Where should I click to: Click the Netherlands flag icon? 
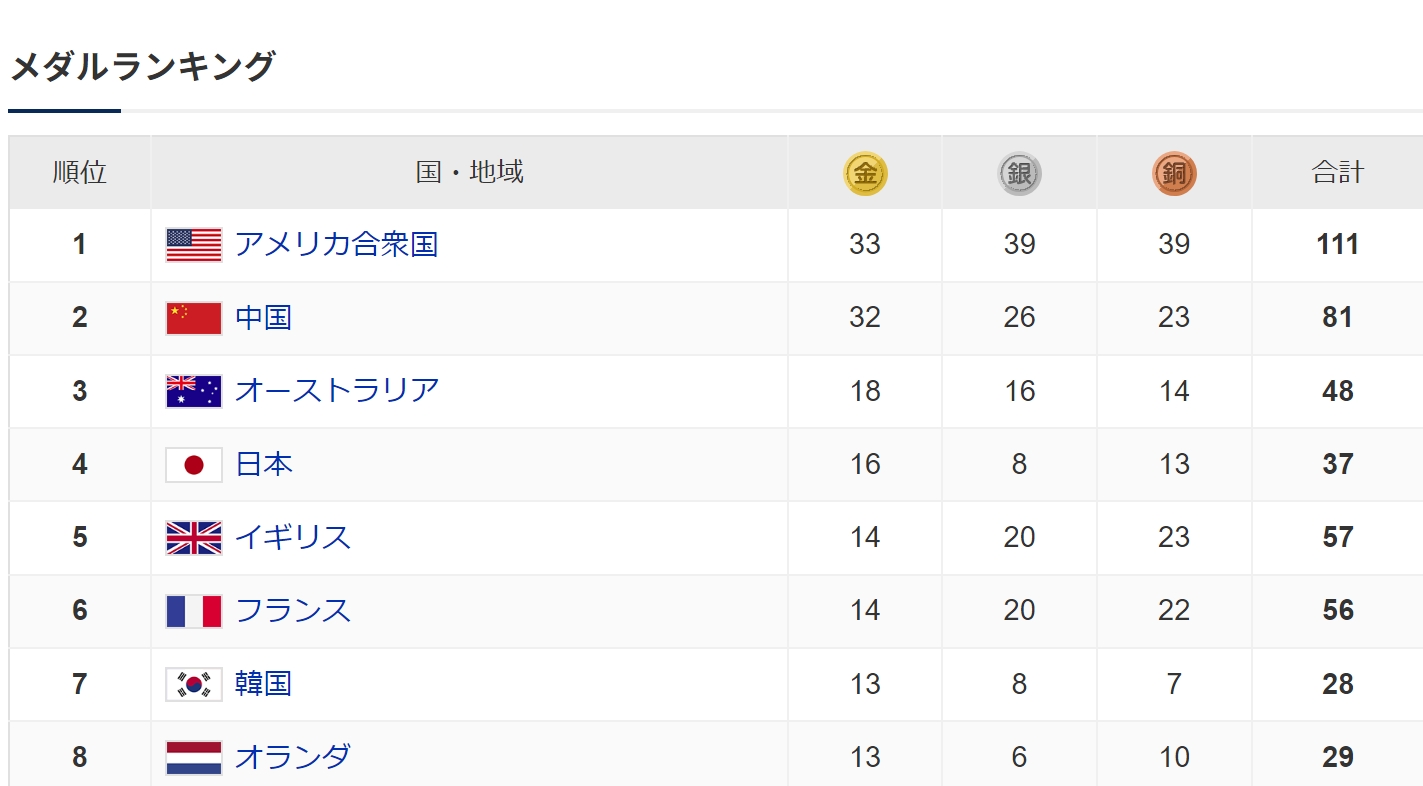pos(194,757)
